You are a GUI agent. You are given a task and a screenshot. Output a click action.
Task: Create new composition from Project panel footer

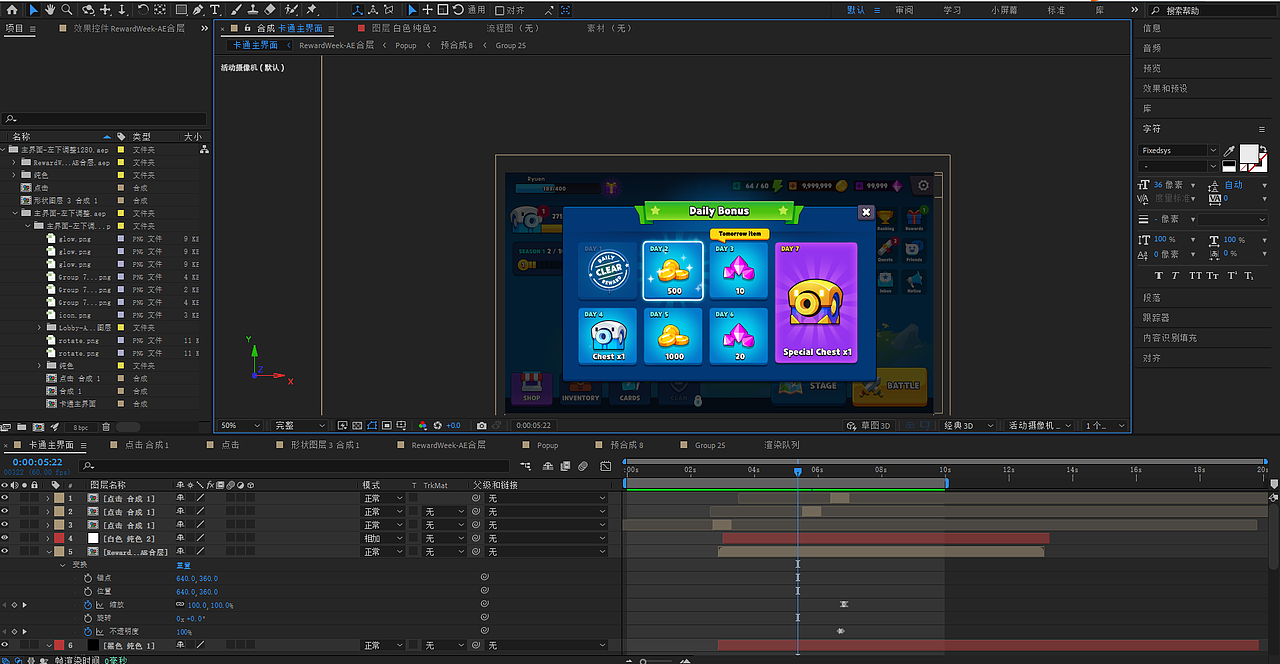[x=38, y=427]
